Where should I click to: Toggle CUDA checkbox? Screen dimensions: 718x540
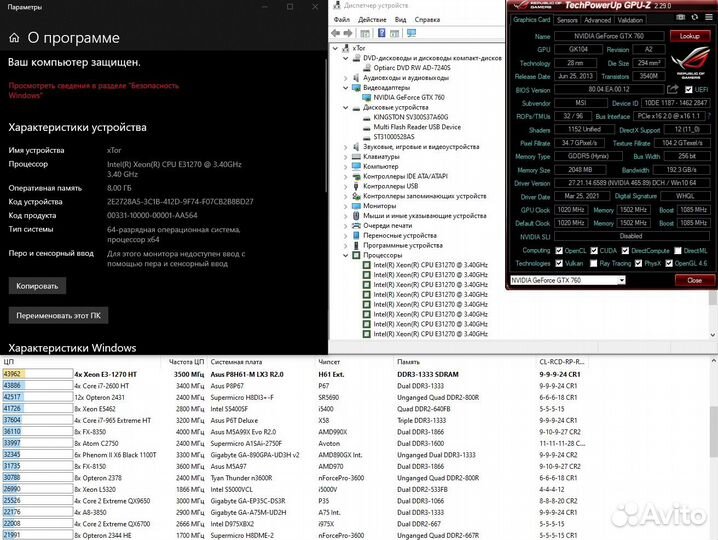pos(594,251)
